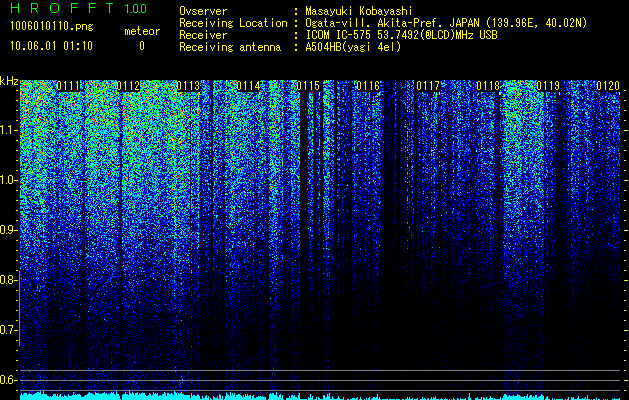Click the antenna text A504HB(yagi 4el)
Viewport: 629px width, 400px height.
(x=353, y=47)
